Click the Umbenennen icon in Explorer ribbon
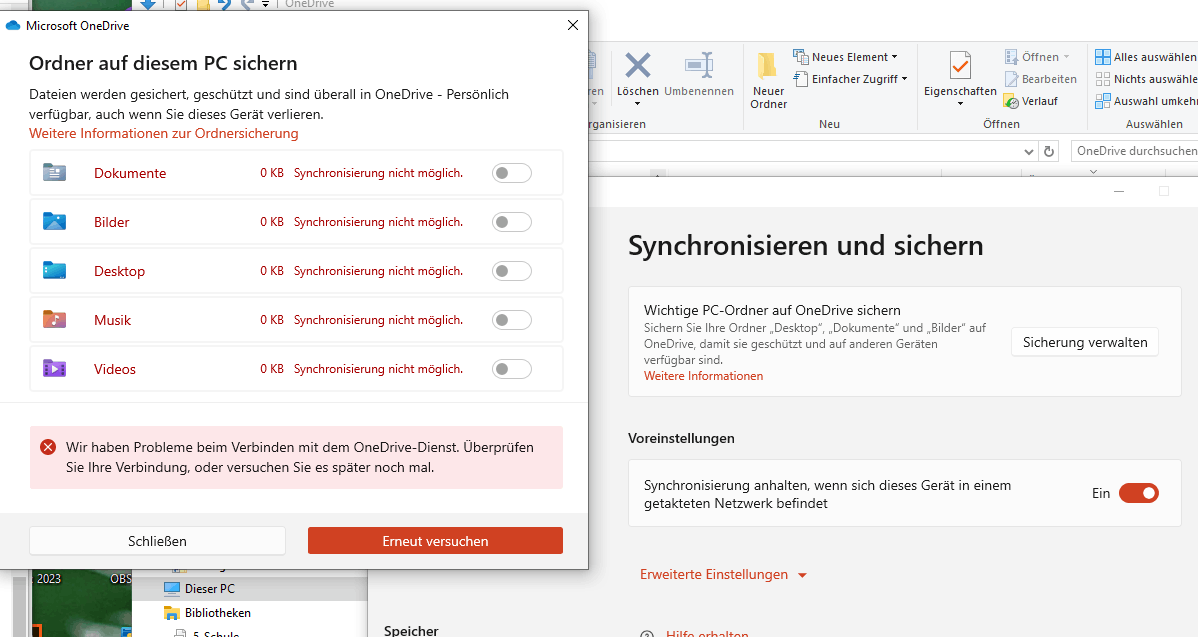The height and width of the screenshot is (637, 1198). click(699, 66)
